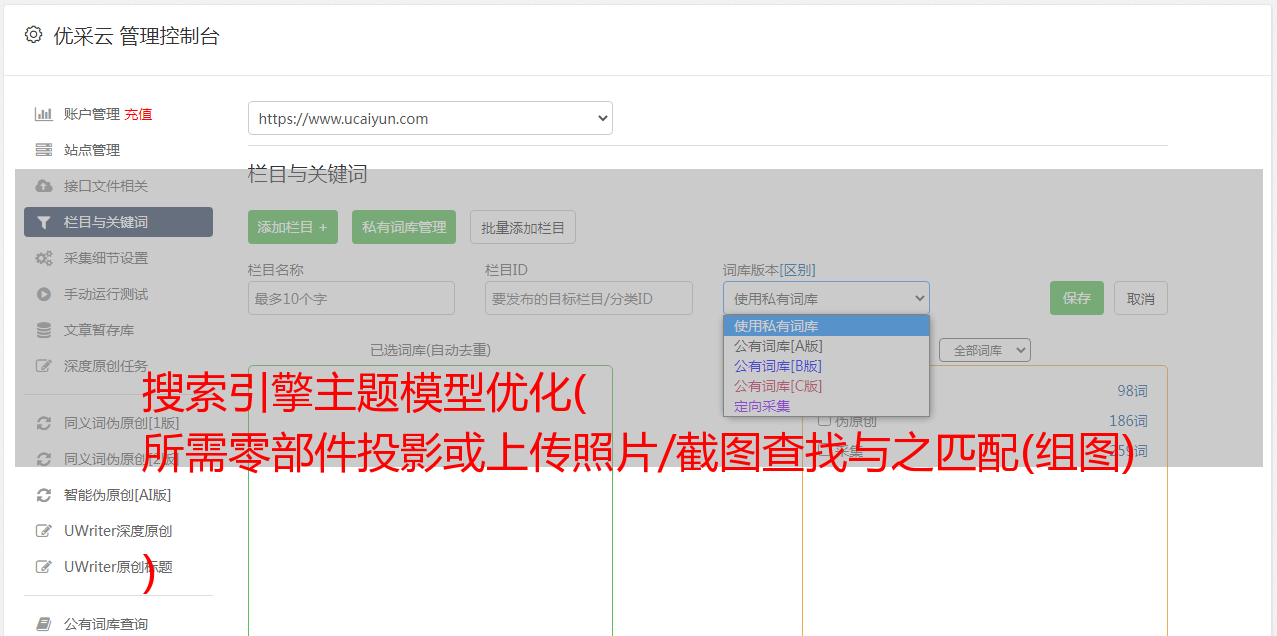1277x636 pixels.
Task: Click the bar chart icon for 账户管理
Action: (44, 114)
